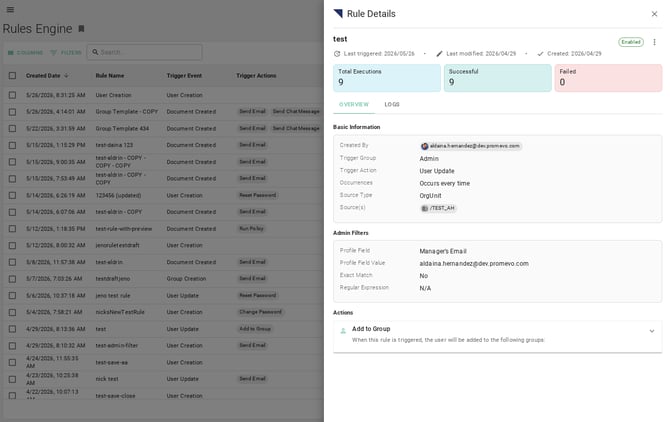Check the nicksNewTestRule row

click(12, 312)
